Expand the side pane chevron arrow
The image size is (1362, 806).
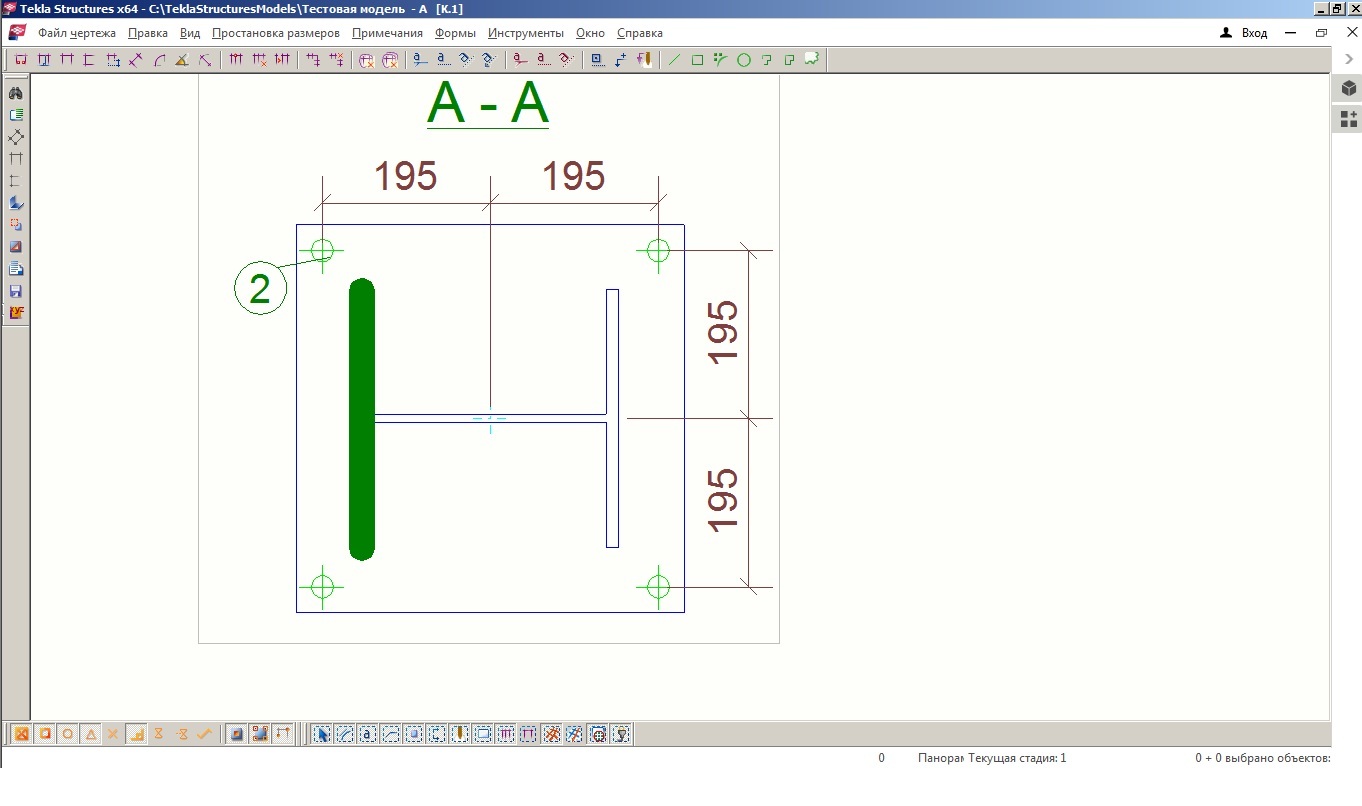coord(1349,60)
